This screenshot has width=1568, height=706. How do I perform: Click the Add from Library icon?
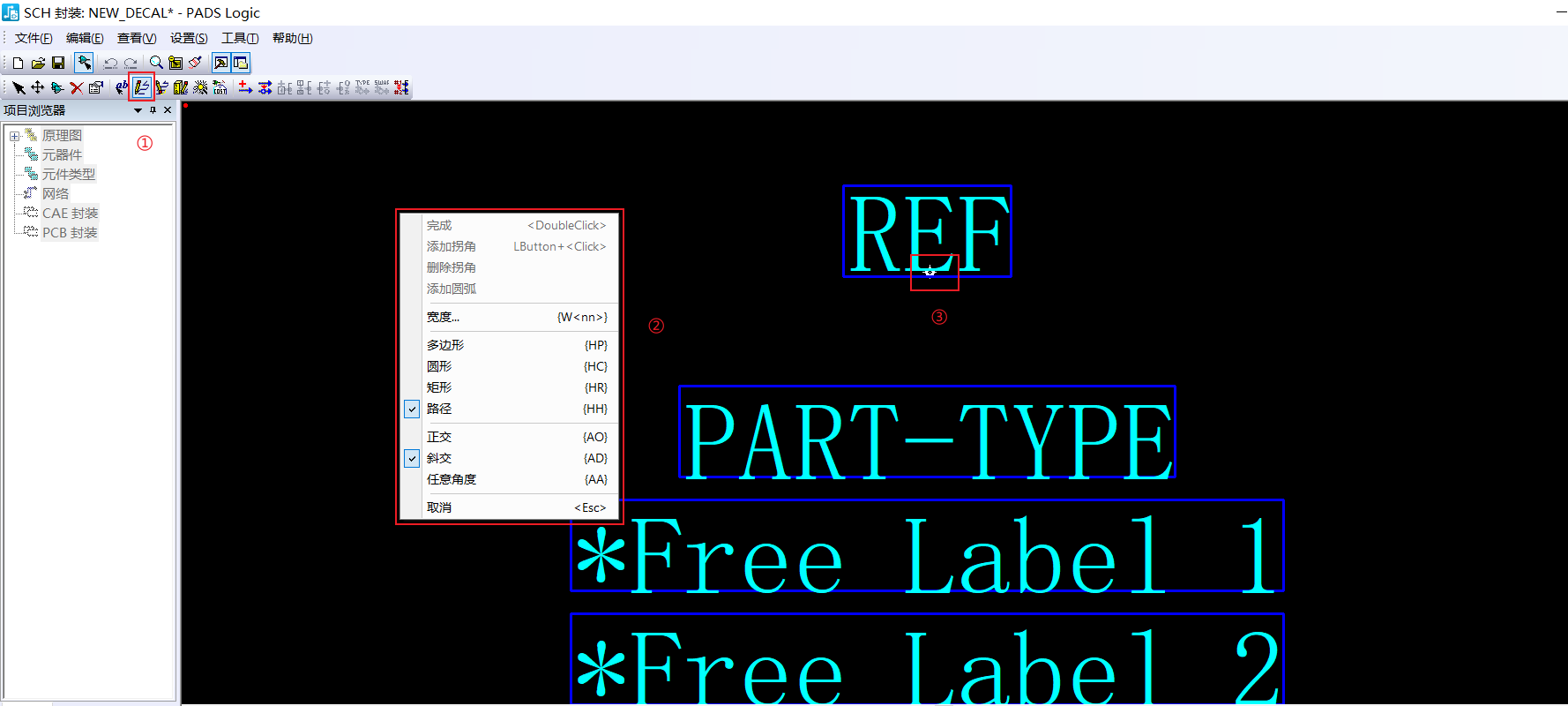tap(181, 87)
